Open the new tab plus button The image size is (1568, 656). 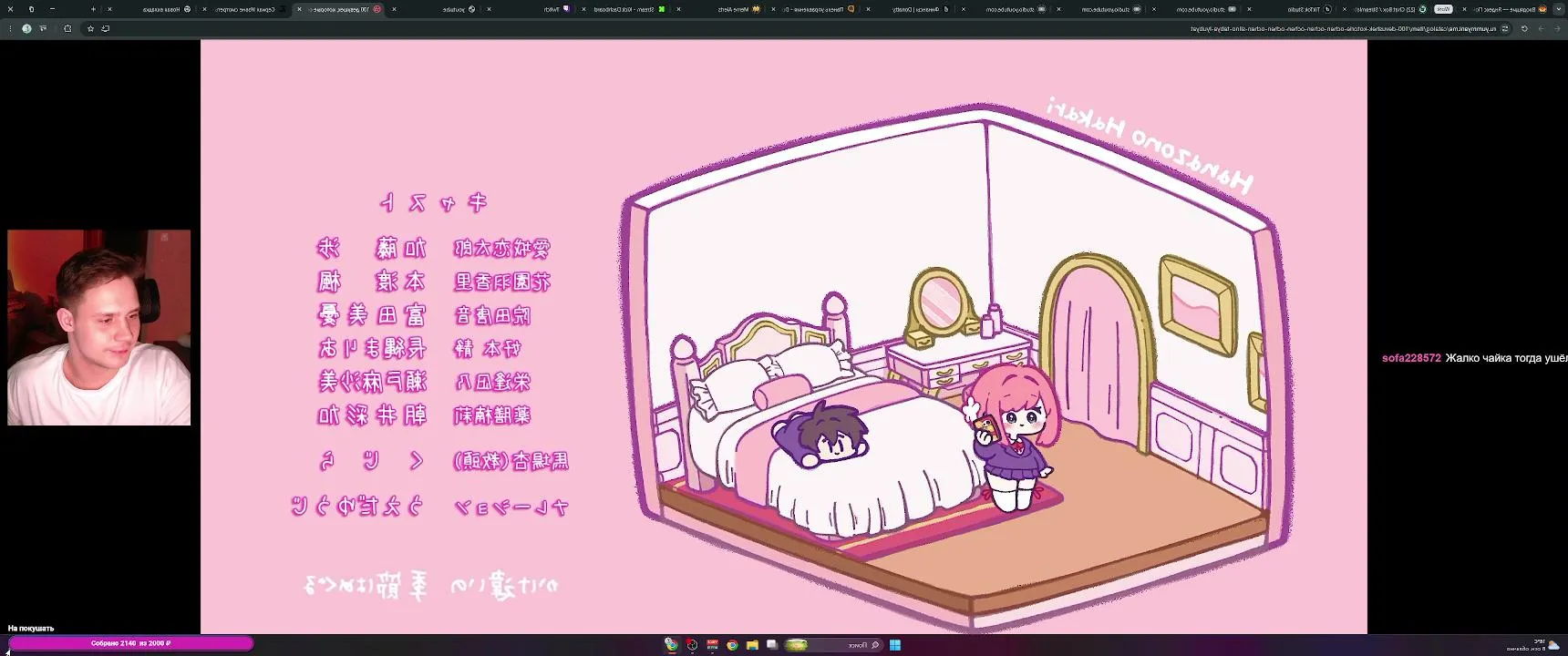pyautogui.click(x=93, y=9)
